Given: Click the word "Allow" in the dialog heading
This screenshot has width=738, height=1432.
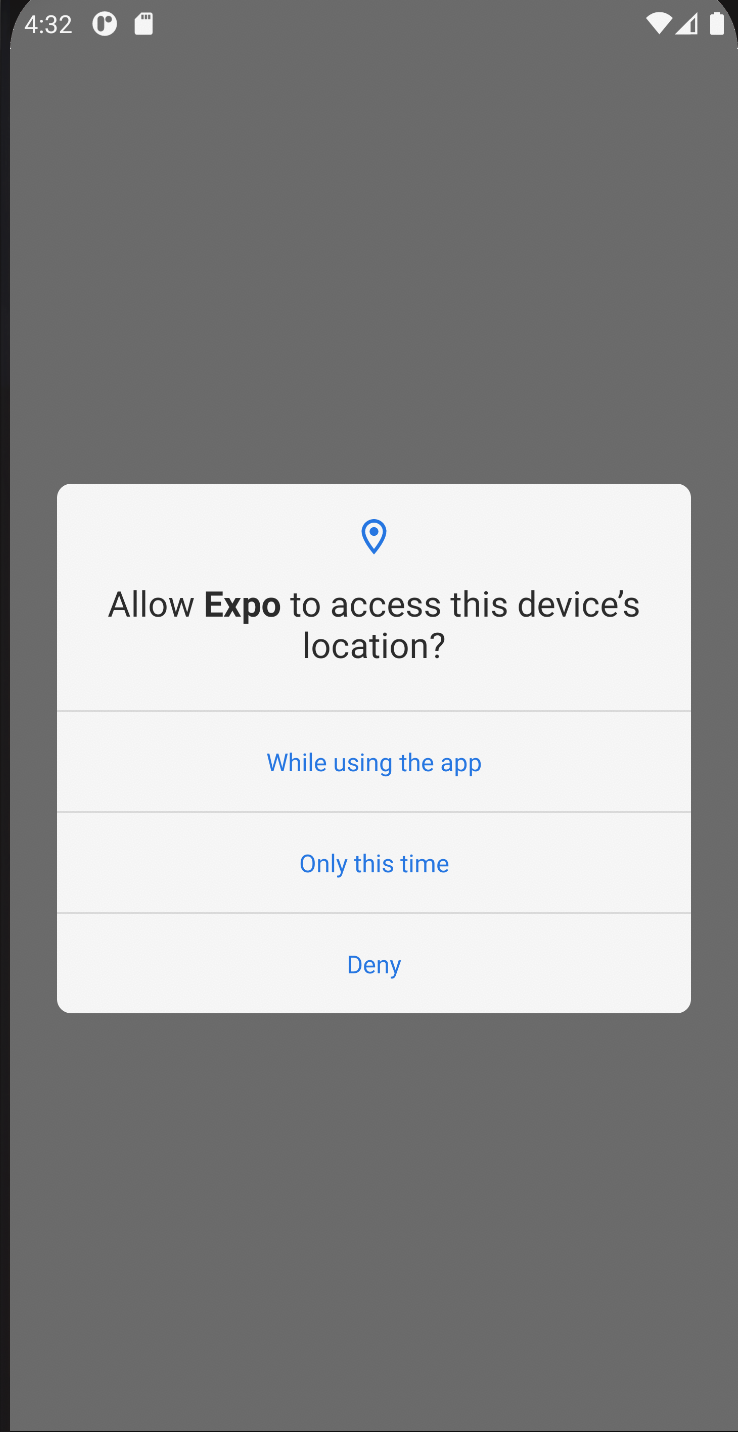Looking at the screenshot, I should click(x=151, y=605).
